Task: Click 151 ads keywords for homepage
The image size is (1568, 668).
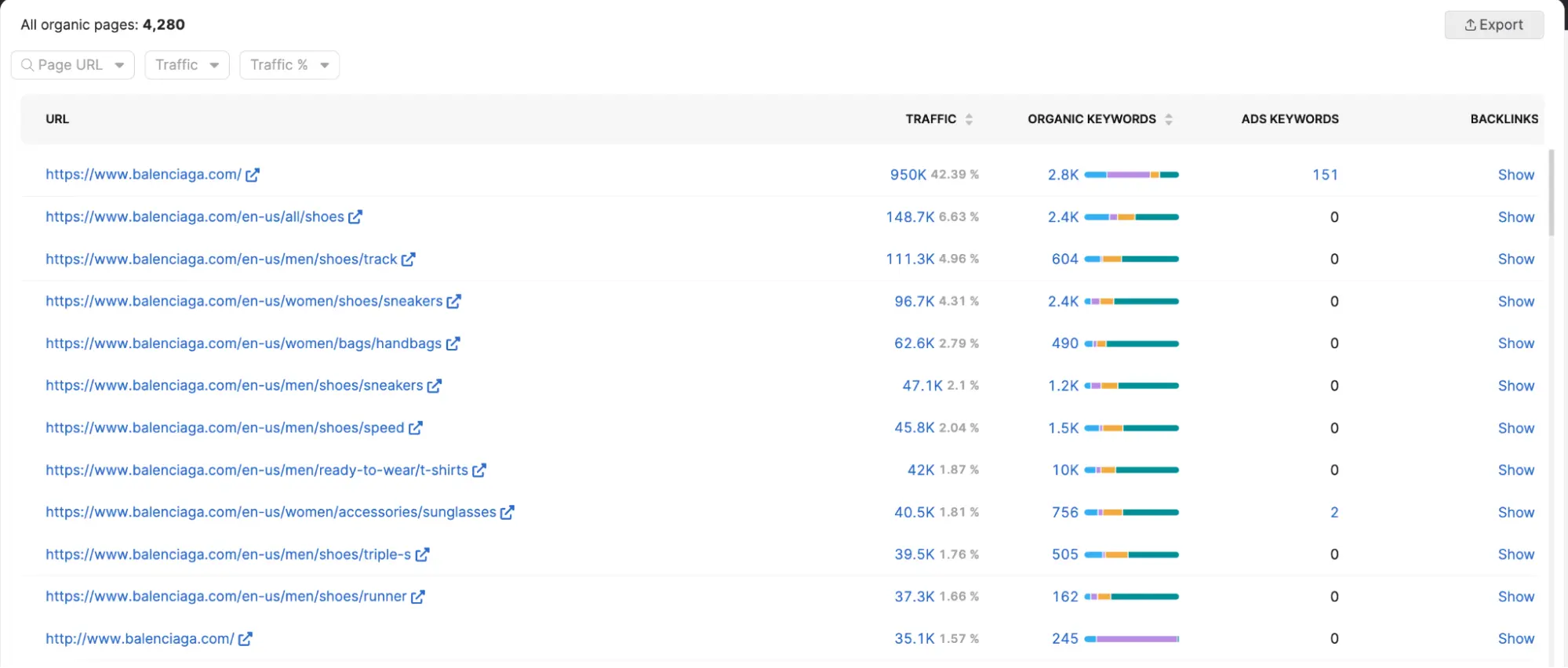Action: 1325,175
